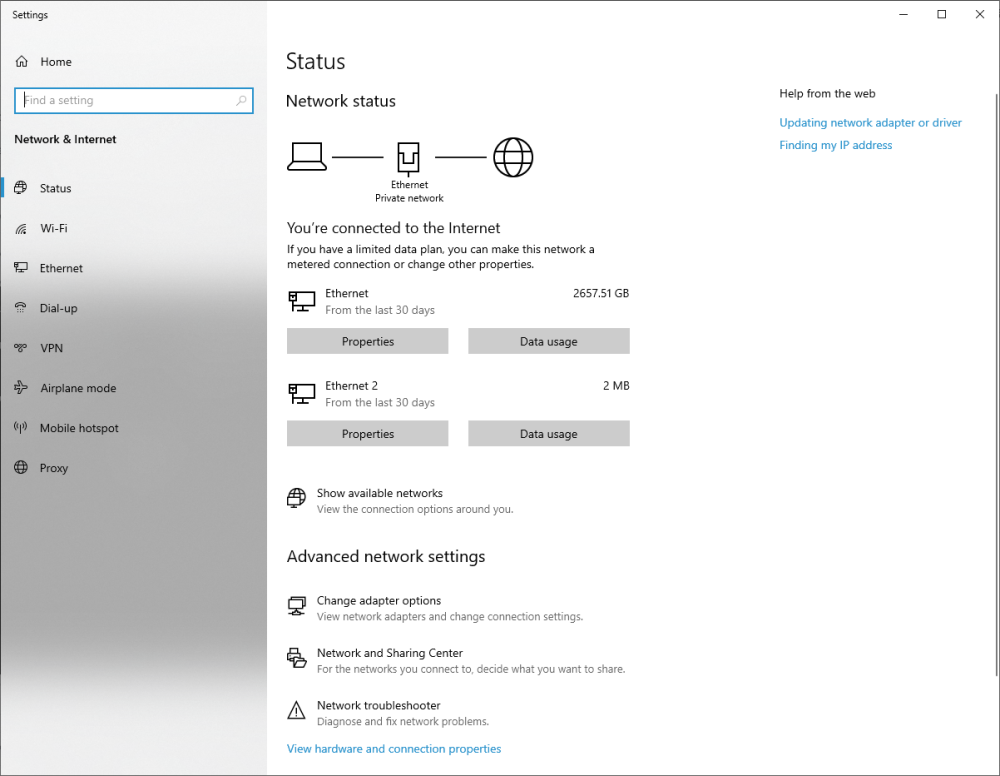Click the search magnifier icon
The width and height of the screenshot is (1000, 776).
point(241,101)
